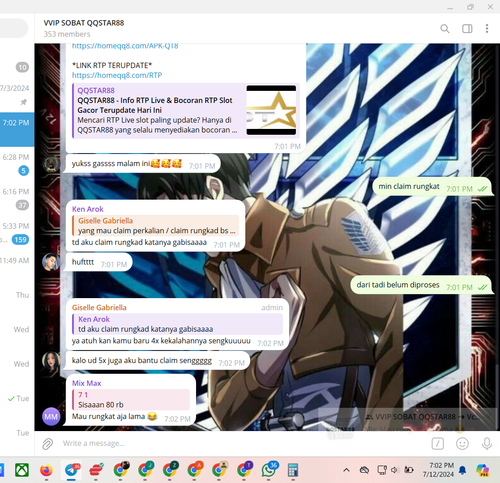Click the 'dari tadi belum diproses' sent message
Image resolution: width=500 pixels, height=483 pixels.
click(421, 285)
